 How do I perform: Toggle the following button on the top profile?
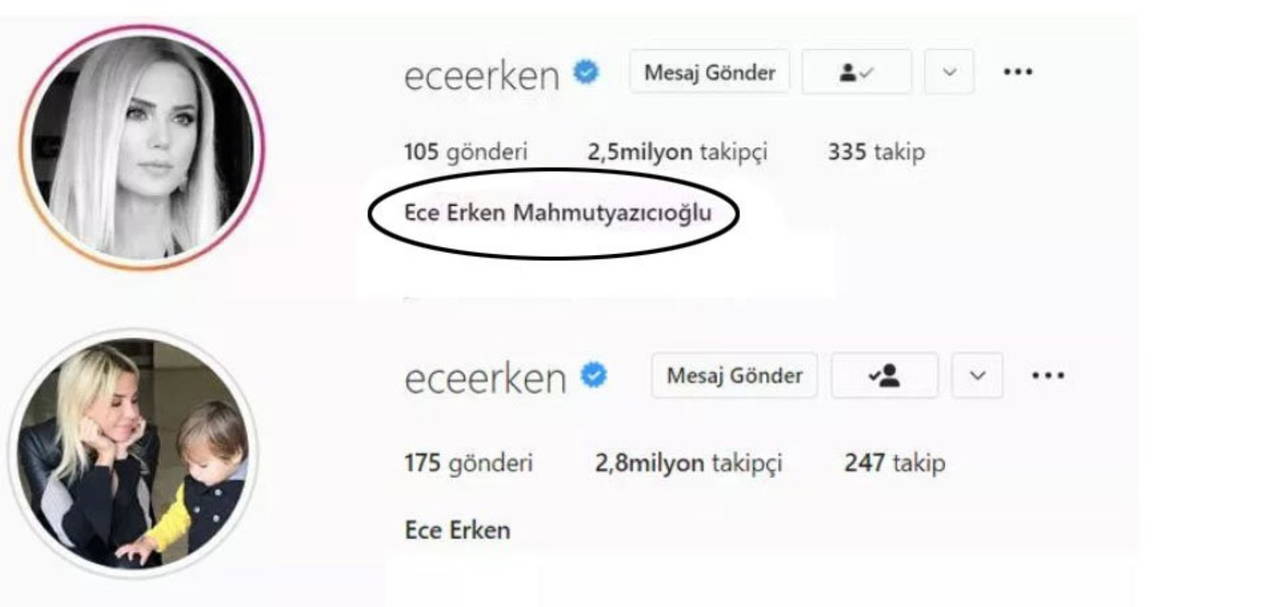(857, 73)
